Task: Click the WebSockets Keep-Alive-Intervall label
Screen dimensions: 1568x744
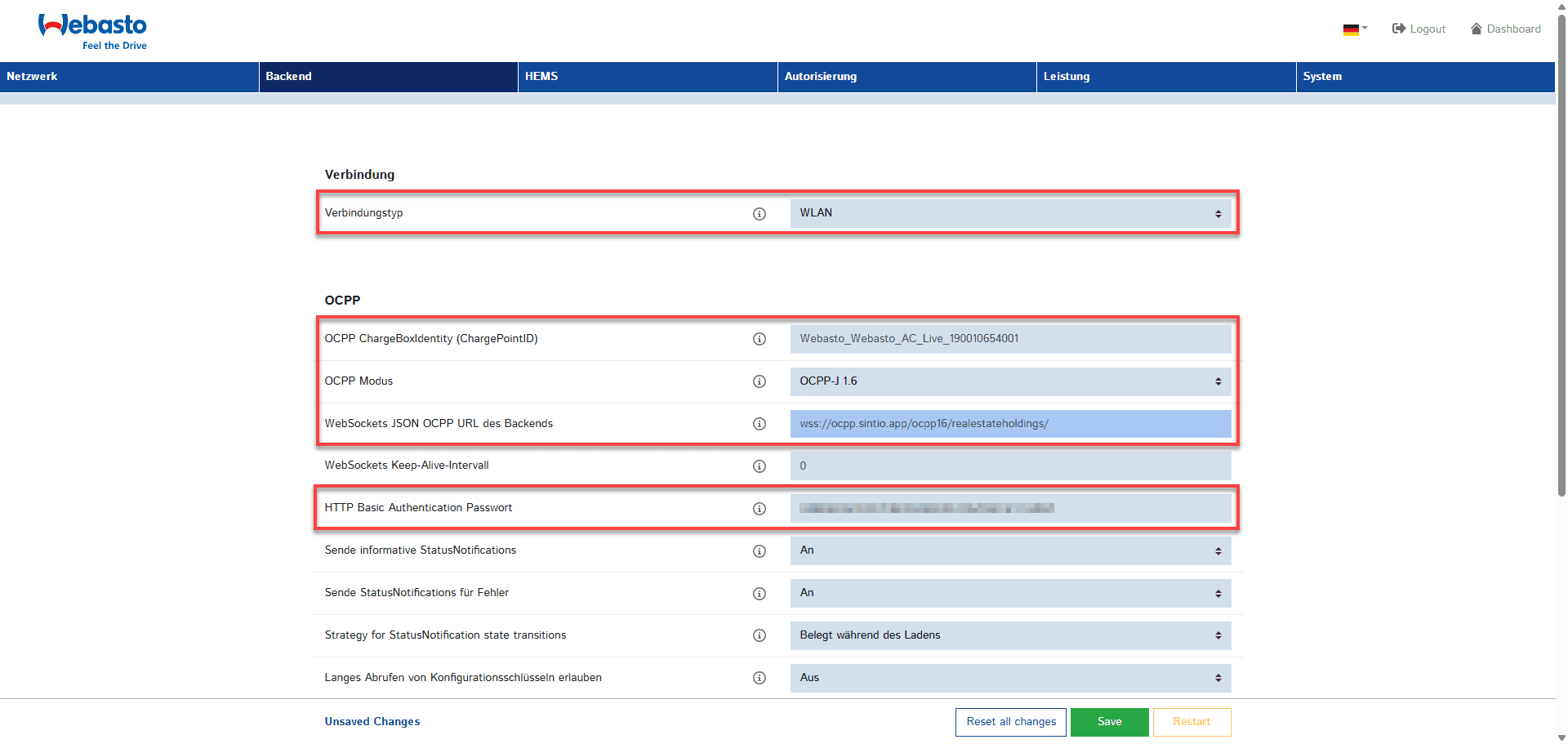Action: (407, 466)
